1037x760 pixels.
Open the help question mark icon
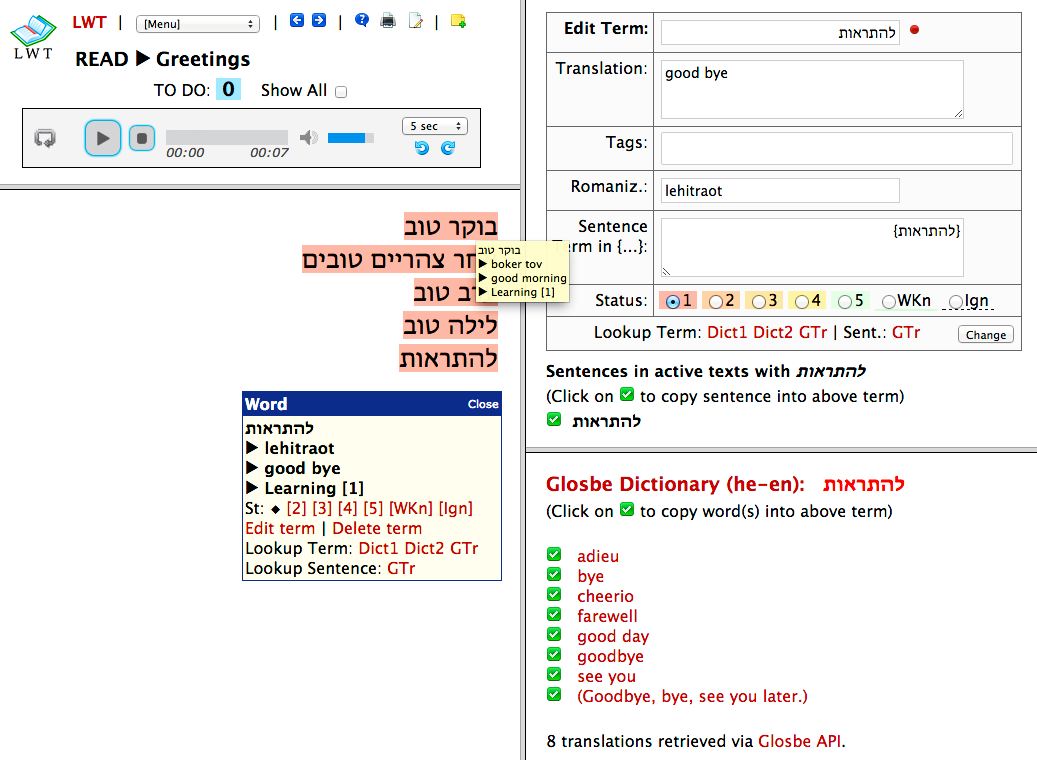(x=362, y=21)
